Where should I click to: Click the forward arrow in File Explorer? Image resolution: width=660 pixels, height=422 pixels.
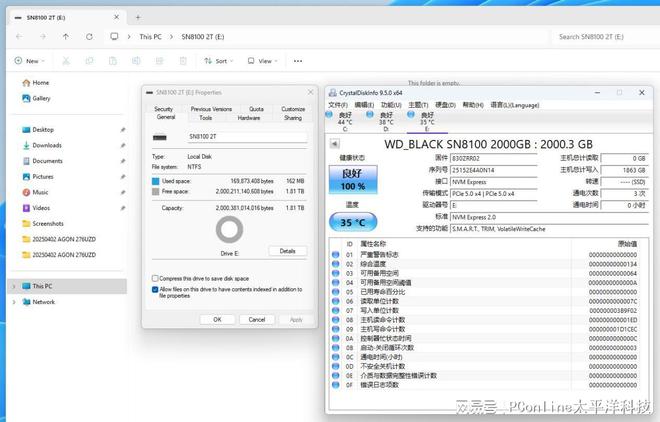pyautogui.click(x=43, y=37)
